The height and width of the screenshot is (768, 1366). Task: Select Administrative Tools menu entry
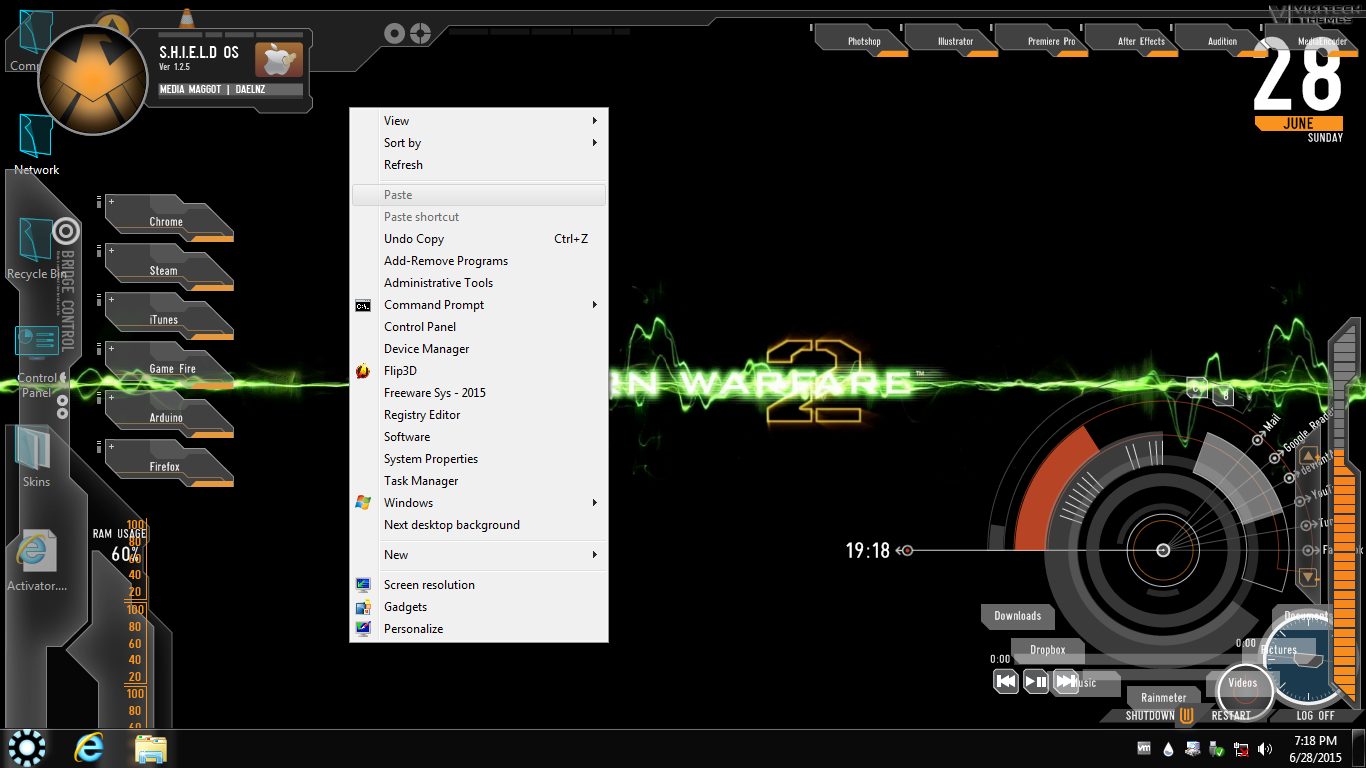coord(479,283)
